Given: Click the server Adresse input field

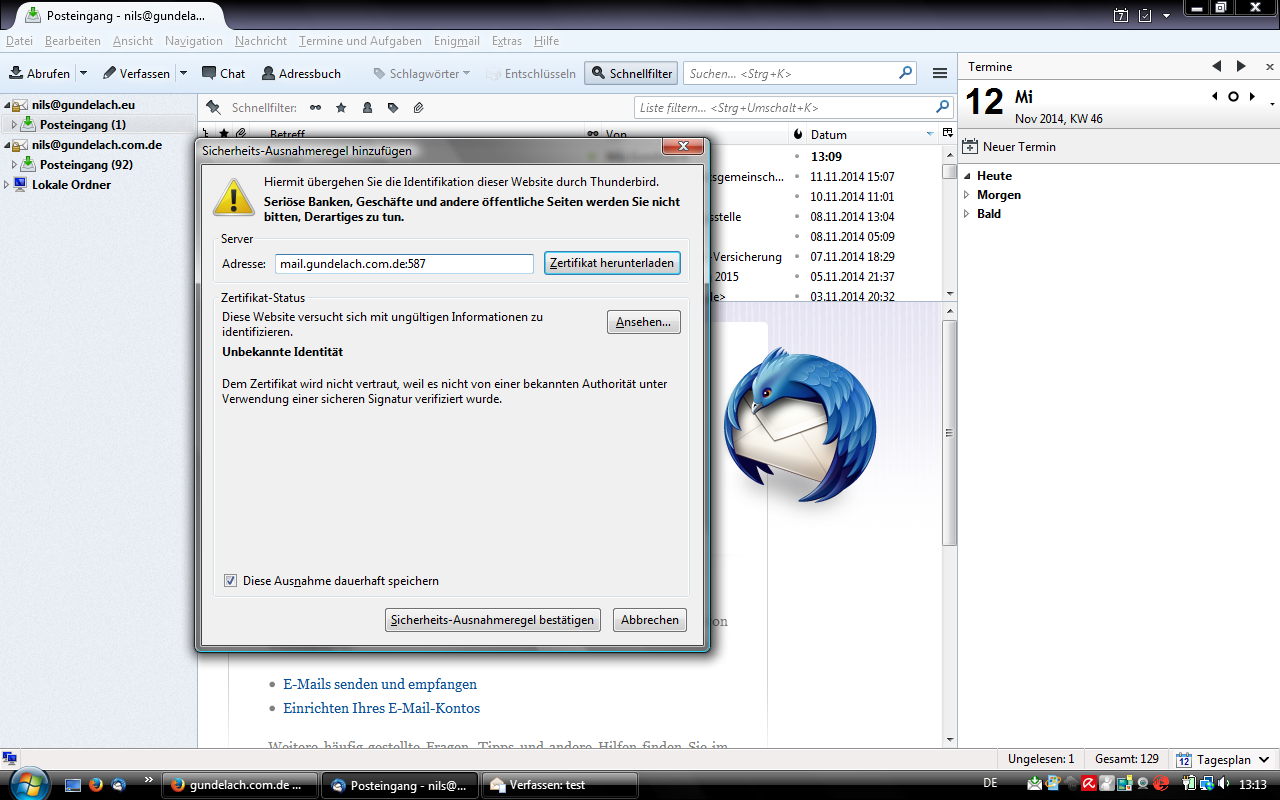Looking at the screenshot, I should [x=404, y=264].
